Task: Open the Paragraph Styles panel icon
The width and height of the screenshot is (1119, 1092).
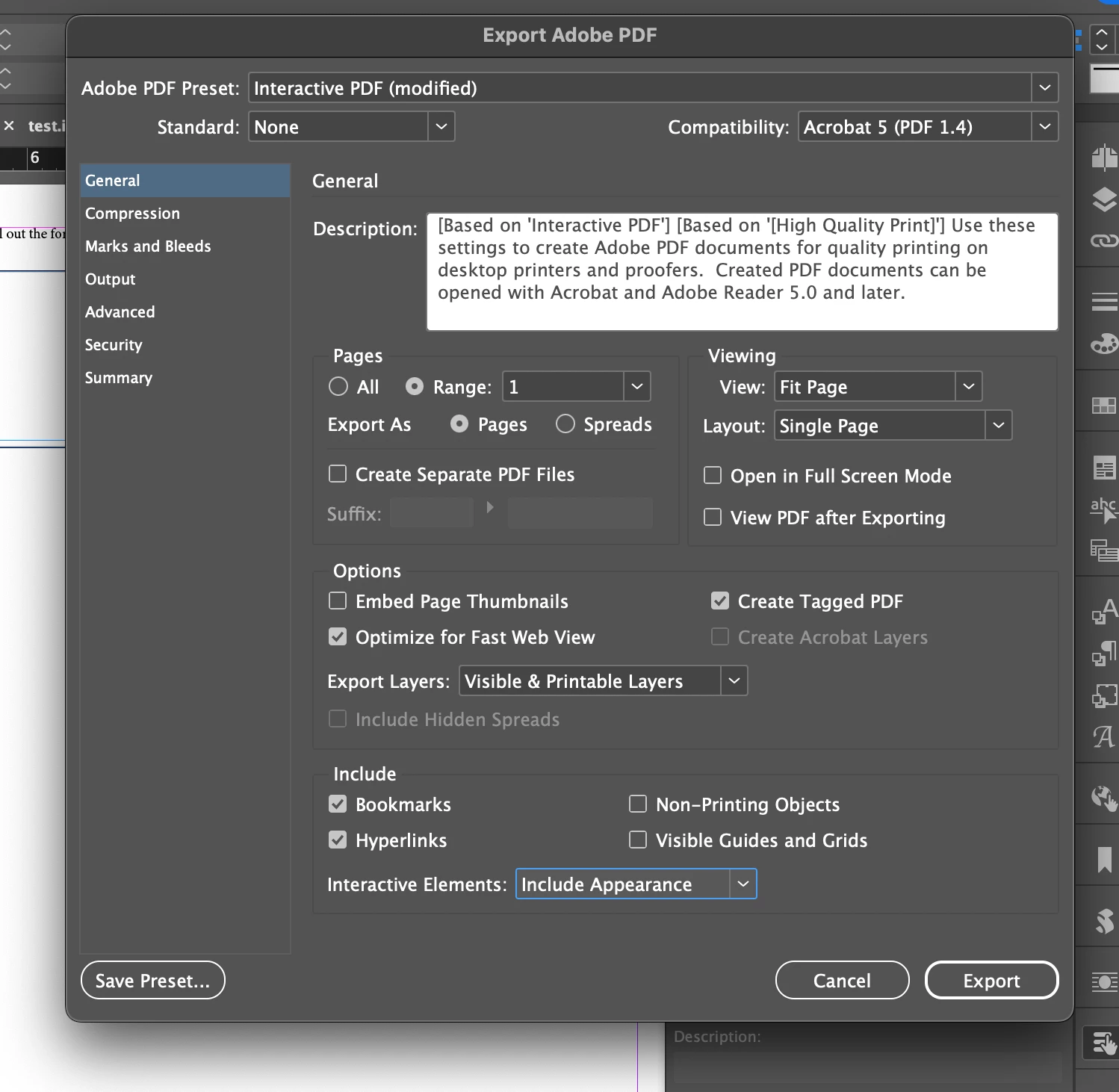Action: click(x=1104, y=654)
